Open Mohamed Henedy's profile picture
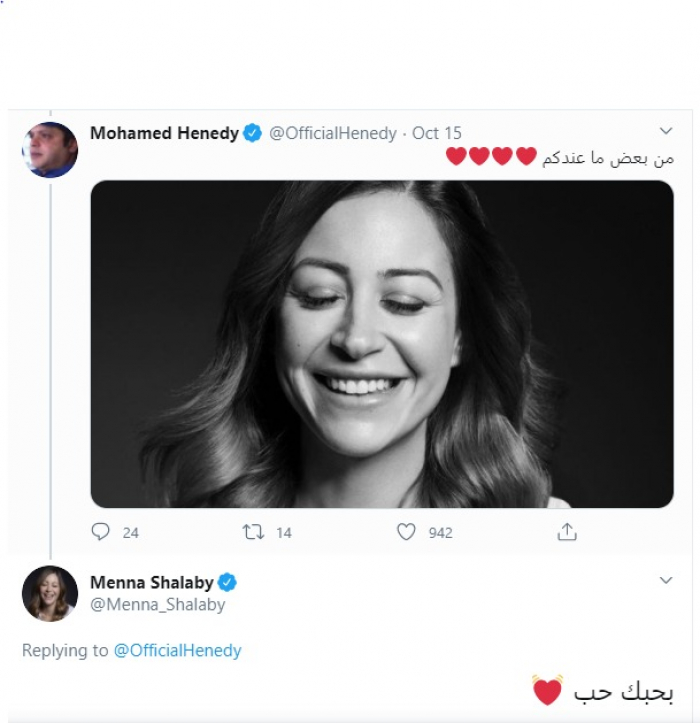 50,150
